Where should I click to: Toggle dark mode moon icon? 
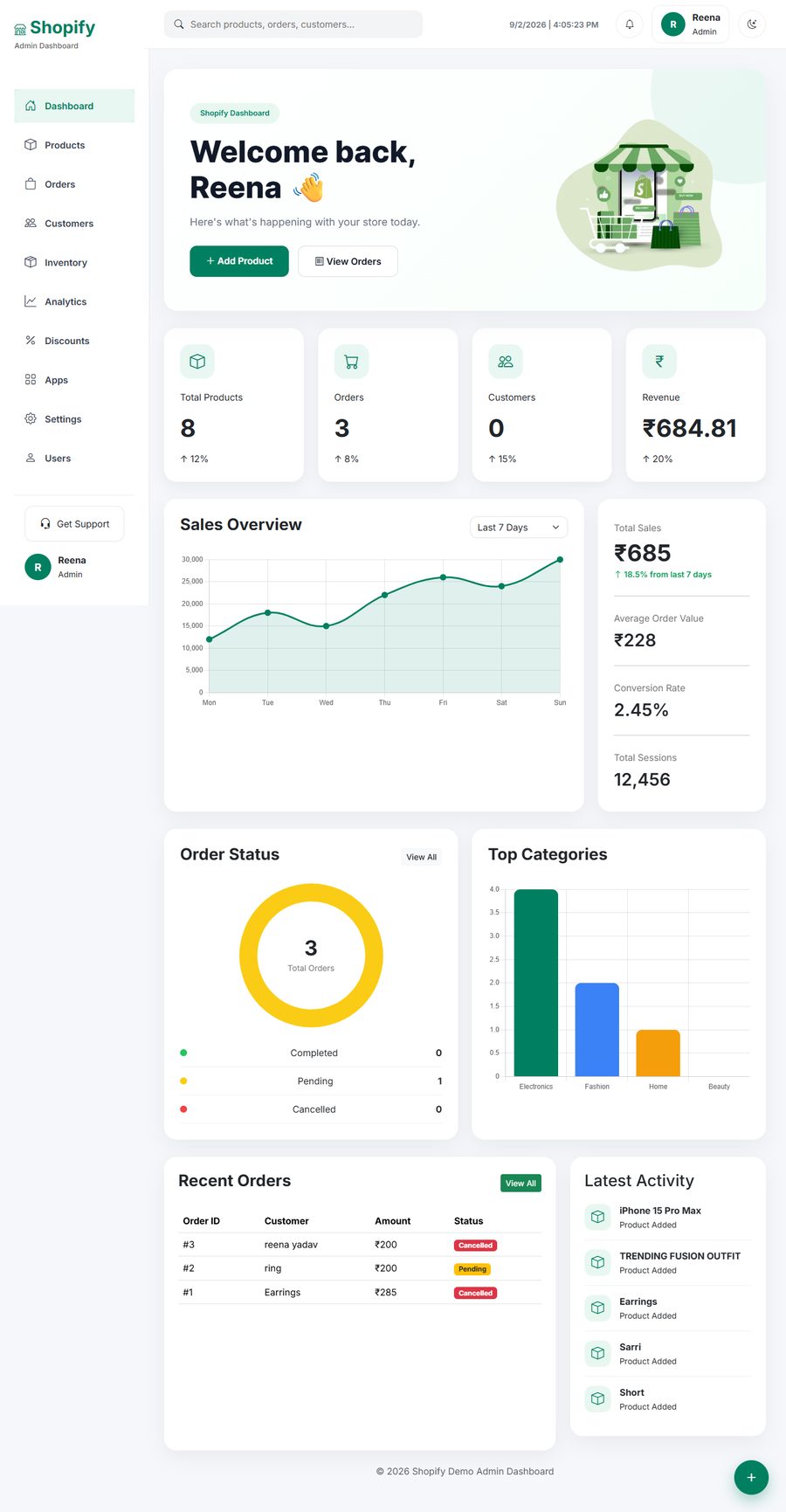(x=752, y=24)
